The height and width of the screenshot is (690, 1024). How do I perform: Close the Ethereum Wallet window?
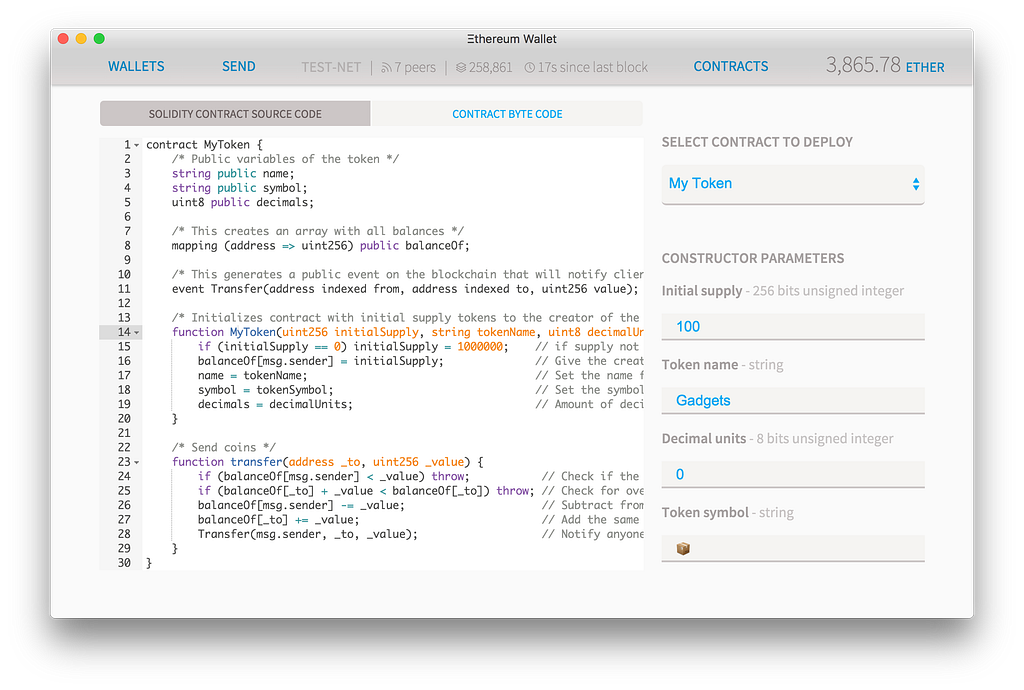coord(63,39)
